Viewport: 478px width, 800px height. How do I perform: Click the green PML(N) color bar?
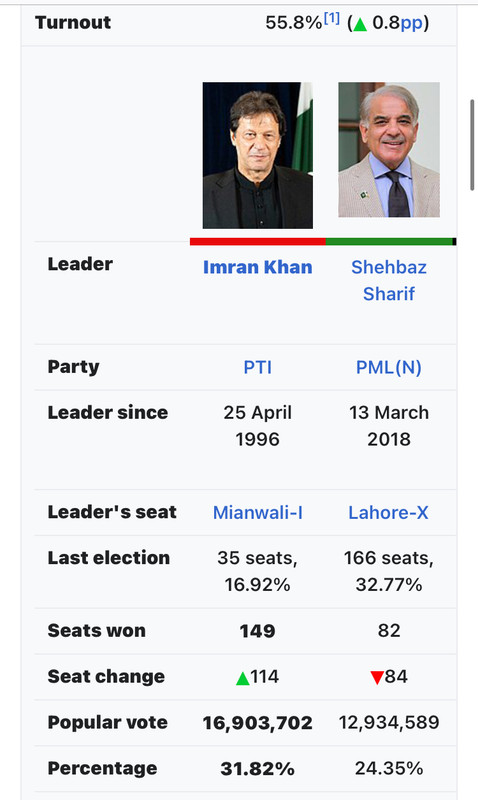point(389,241)
